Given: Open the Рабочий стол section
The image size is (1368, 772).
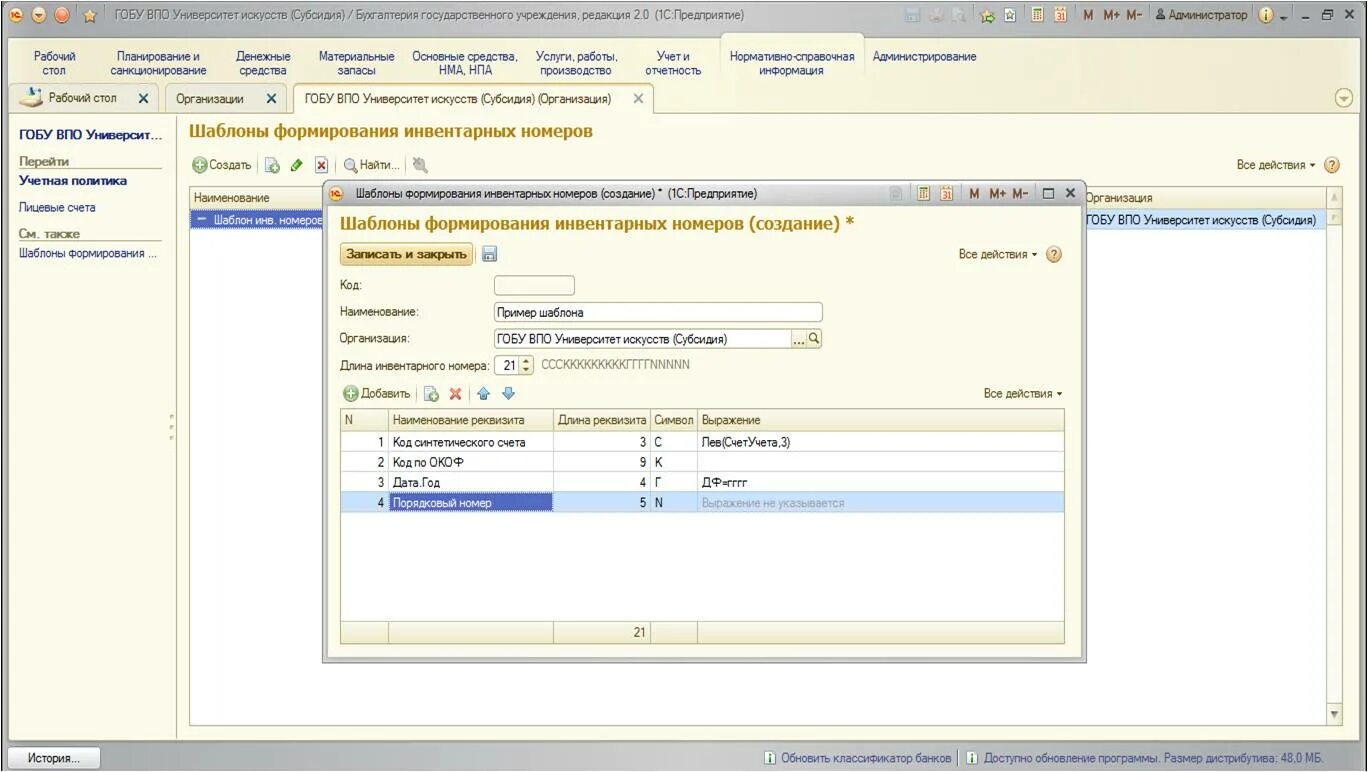Looking at the screenshot, I should [54, 64].
